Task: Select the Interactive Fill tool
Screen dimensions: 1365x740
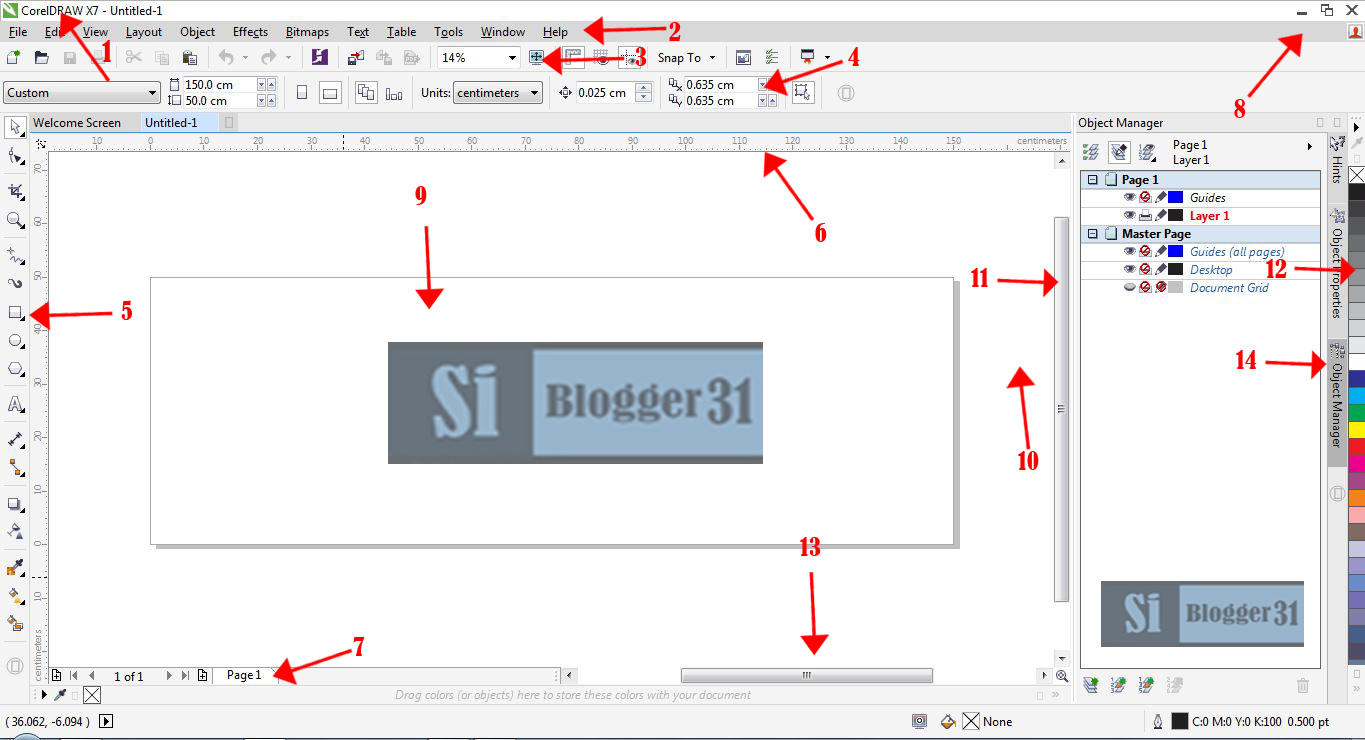Action: point(15,596)
